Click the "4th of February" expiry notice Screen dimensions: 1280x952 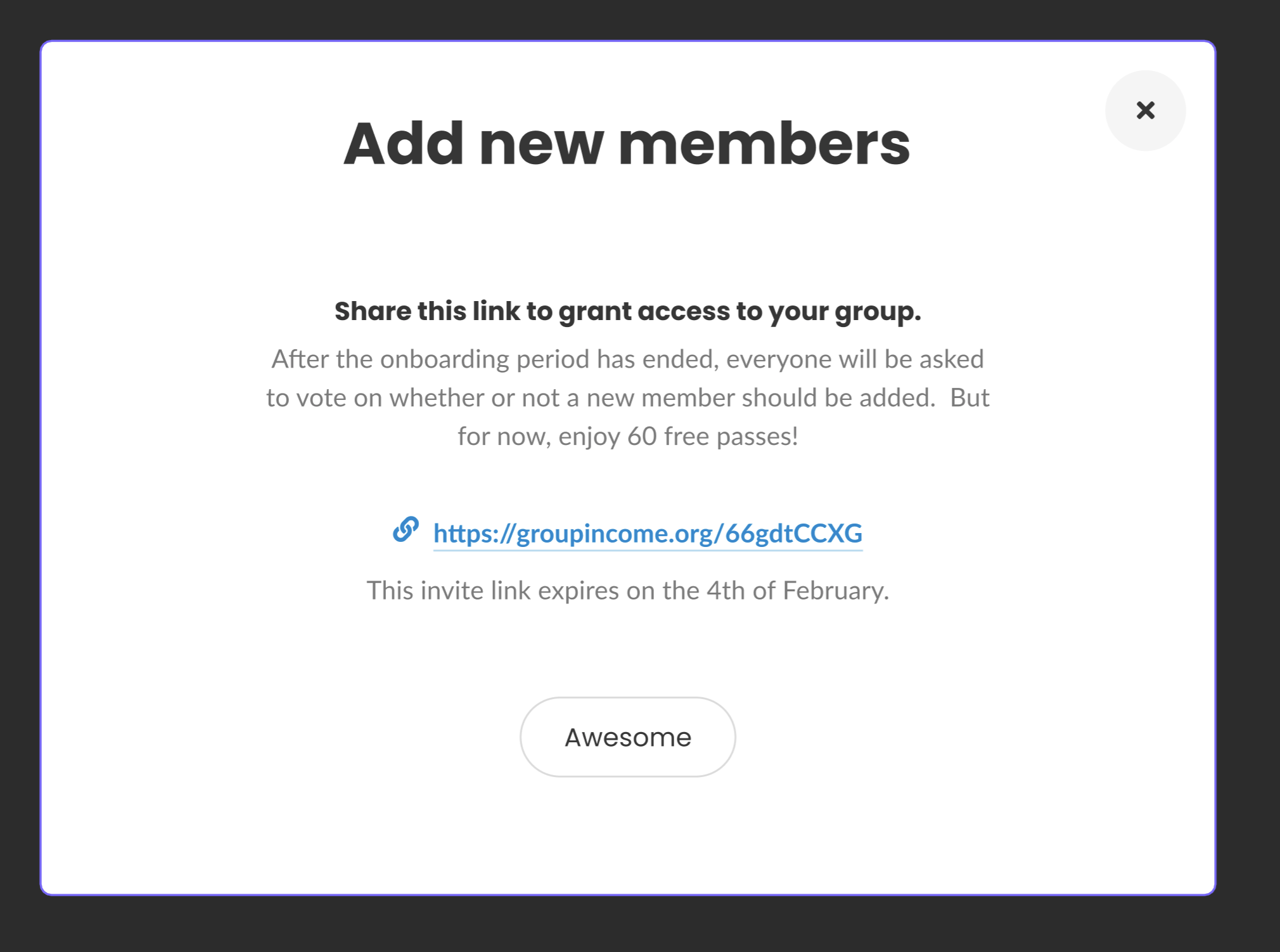[627, 591]
